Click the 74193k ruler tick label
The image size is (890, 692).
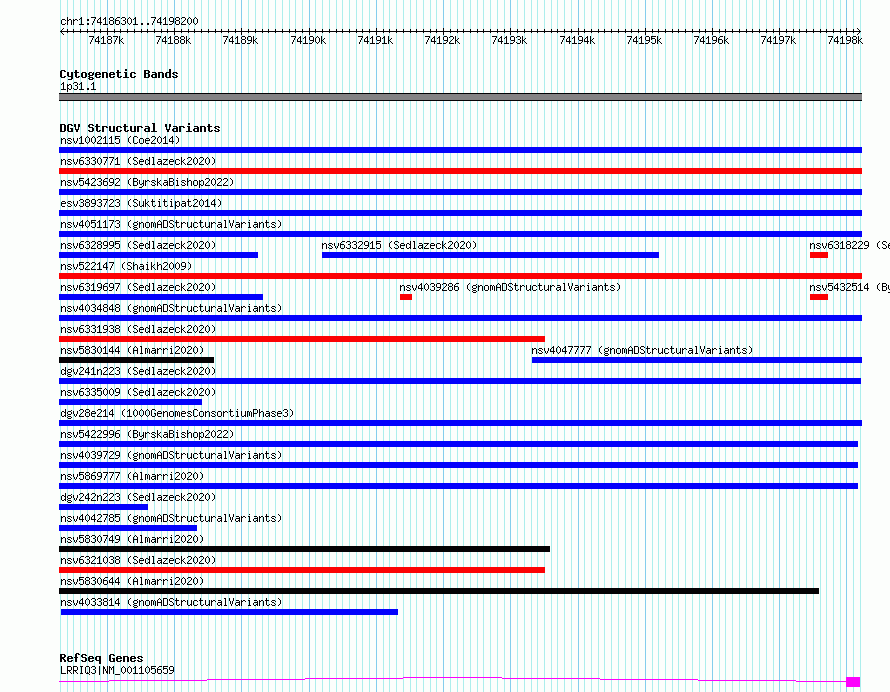point(509,40)
